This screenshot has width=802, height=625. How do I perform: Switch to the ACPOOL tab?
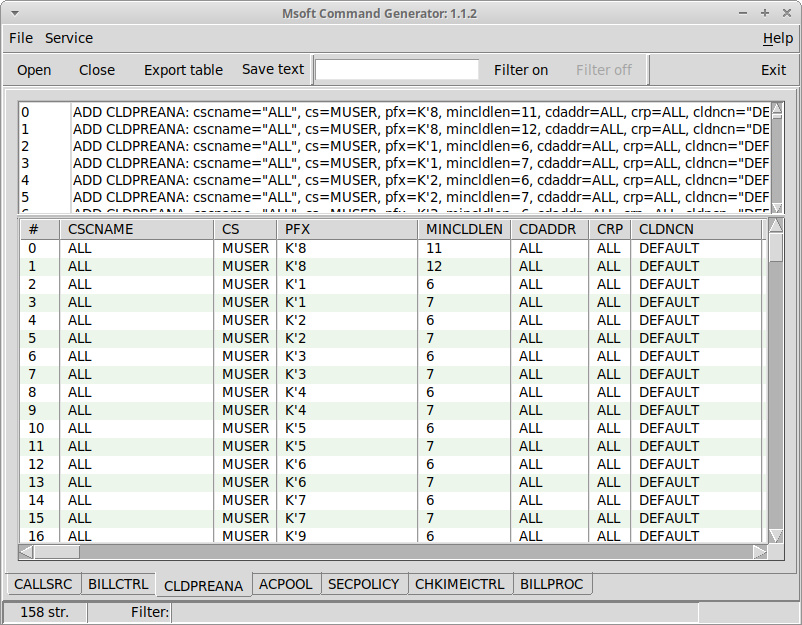pos(285,584)
